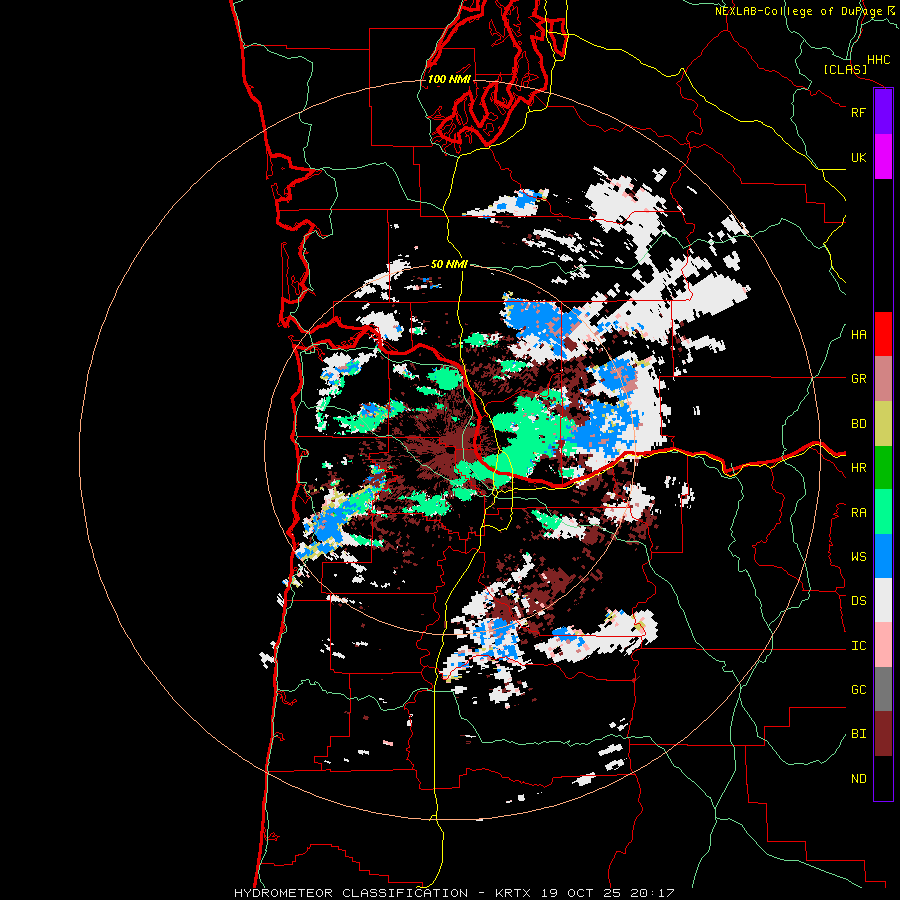Select the BD yellow legend block
This screenshot has height=900, width=900.
tap(883, 424)
